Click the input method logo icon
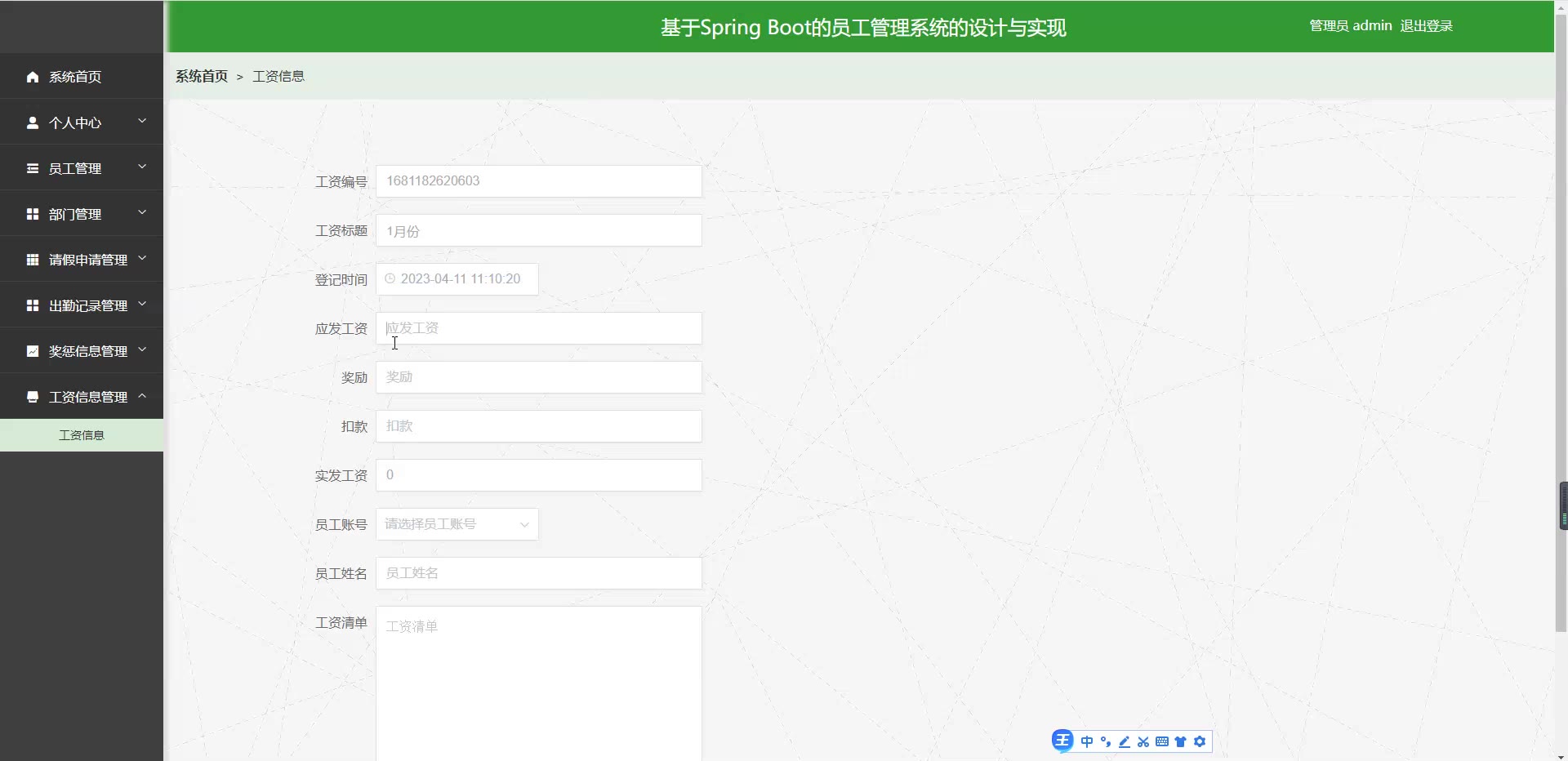Screen dimensions: 1568x761 tap(1062, 741)
